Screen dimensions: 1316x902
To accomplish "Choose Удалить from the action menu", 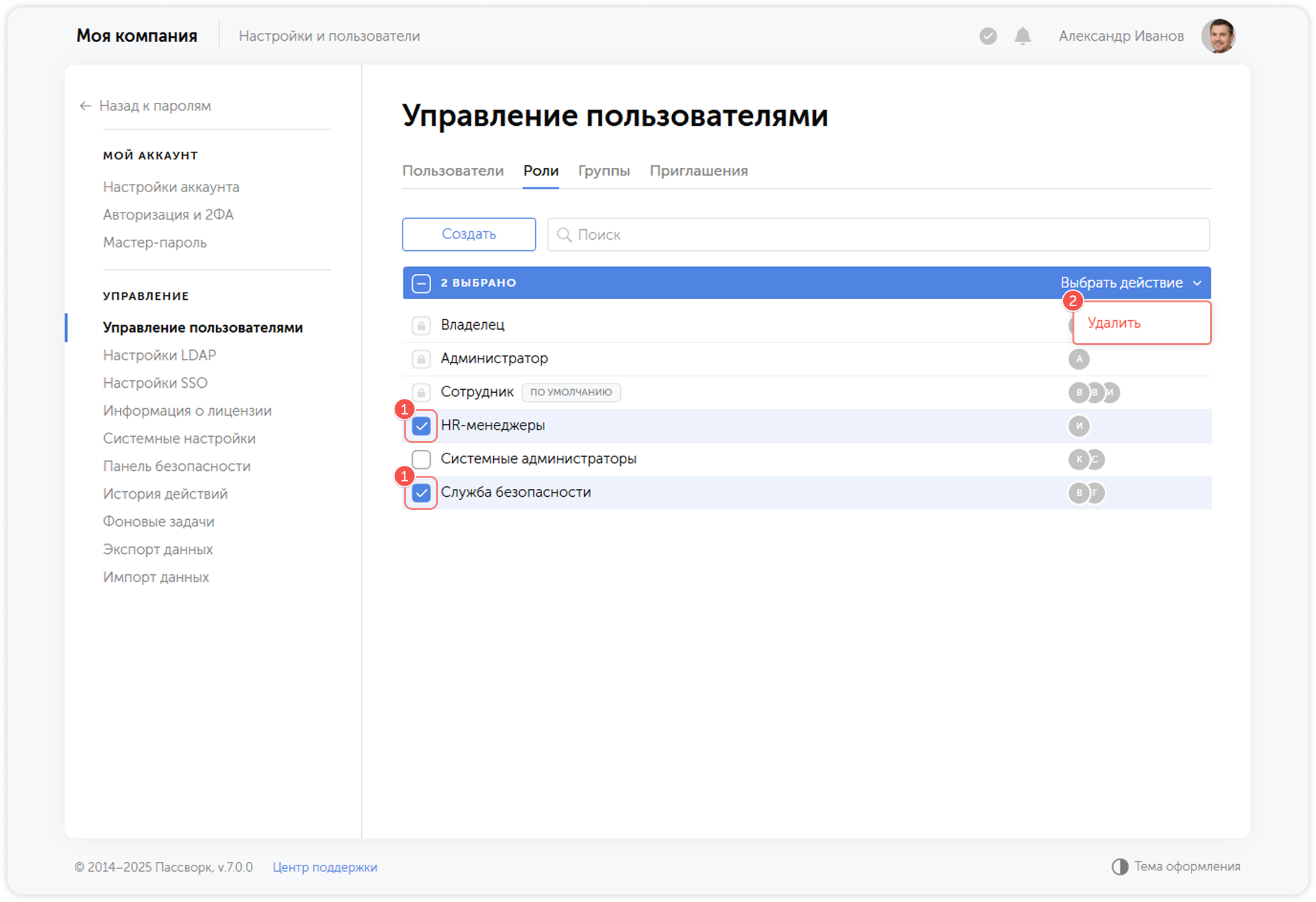I will click(1142, 323).
